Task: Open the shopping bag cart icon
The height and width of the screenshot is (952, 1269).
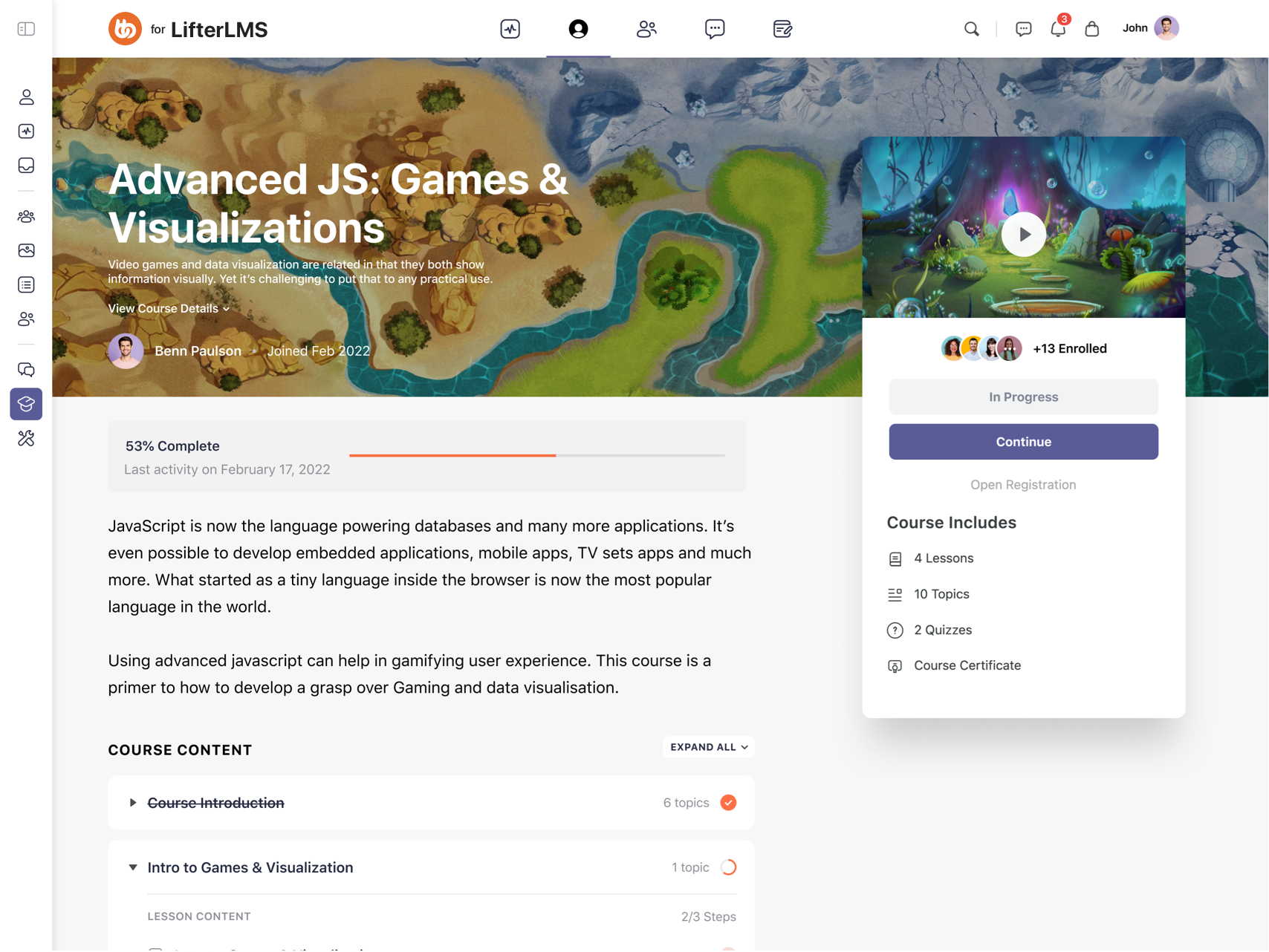Action: [1091, 29]
